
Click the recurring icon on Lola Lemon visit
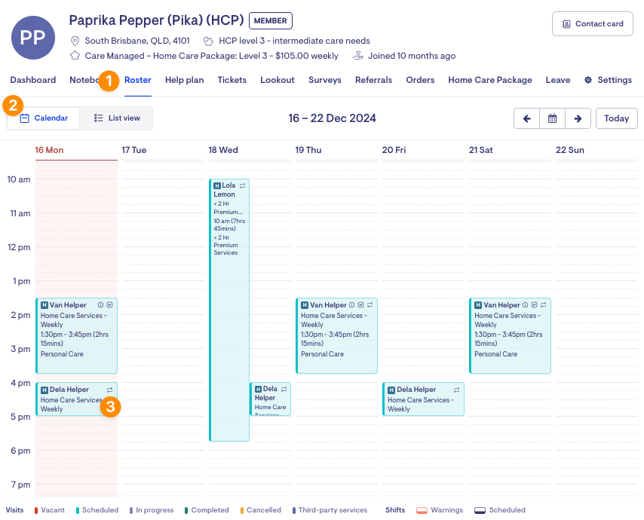243,186
